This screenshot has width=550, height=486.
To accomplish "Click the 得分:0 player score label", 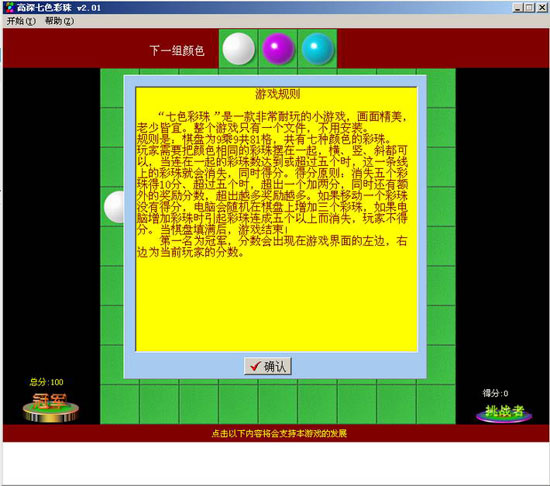I will [x=495, y=393].
